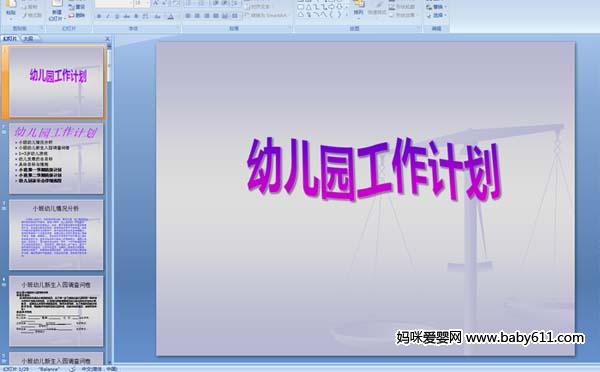Open the Drawing group dialog launcher
The height and width of the screenshot is (372, 600).
(x=419, y=28)
